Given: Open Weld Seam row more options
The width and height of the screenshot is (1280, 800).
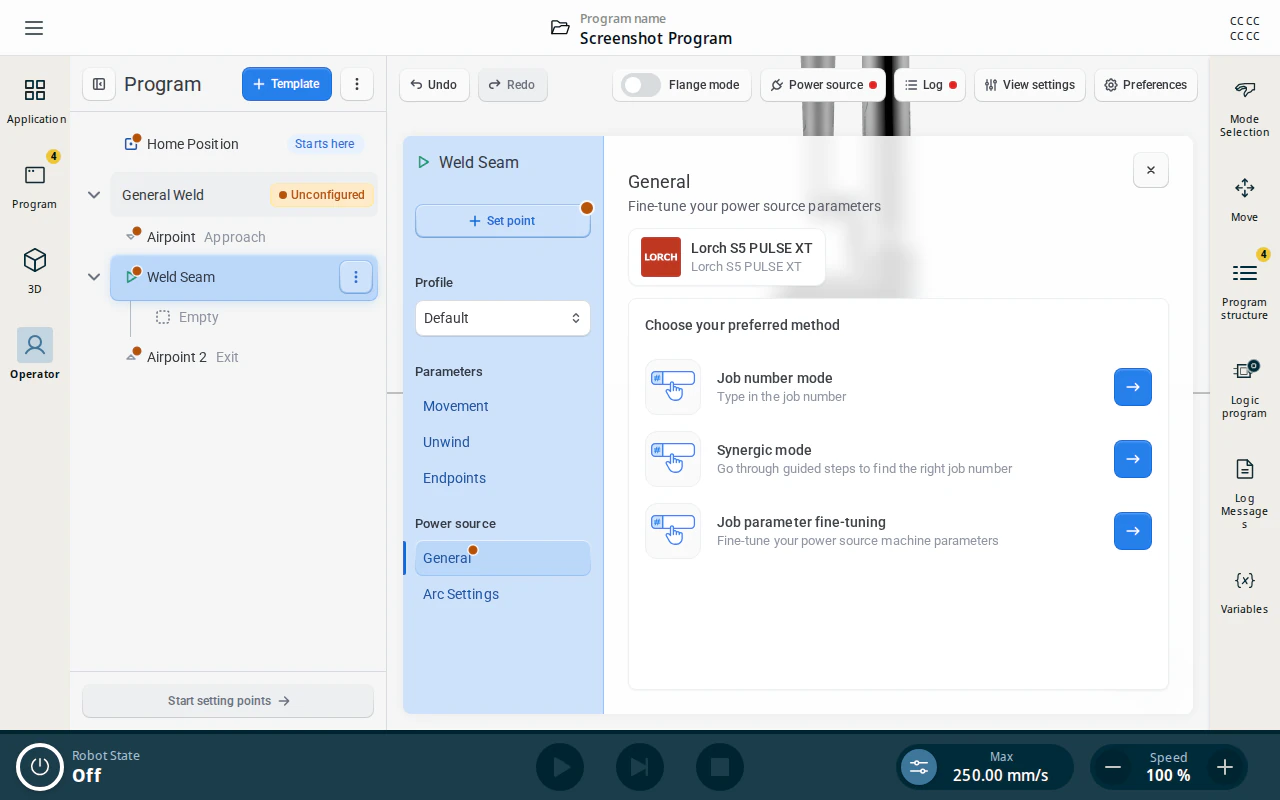Looking at the screenshot, I should [356, 277].
